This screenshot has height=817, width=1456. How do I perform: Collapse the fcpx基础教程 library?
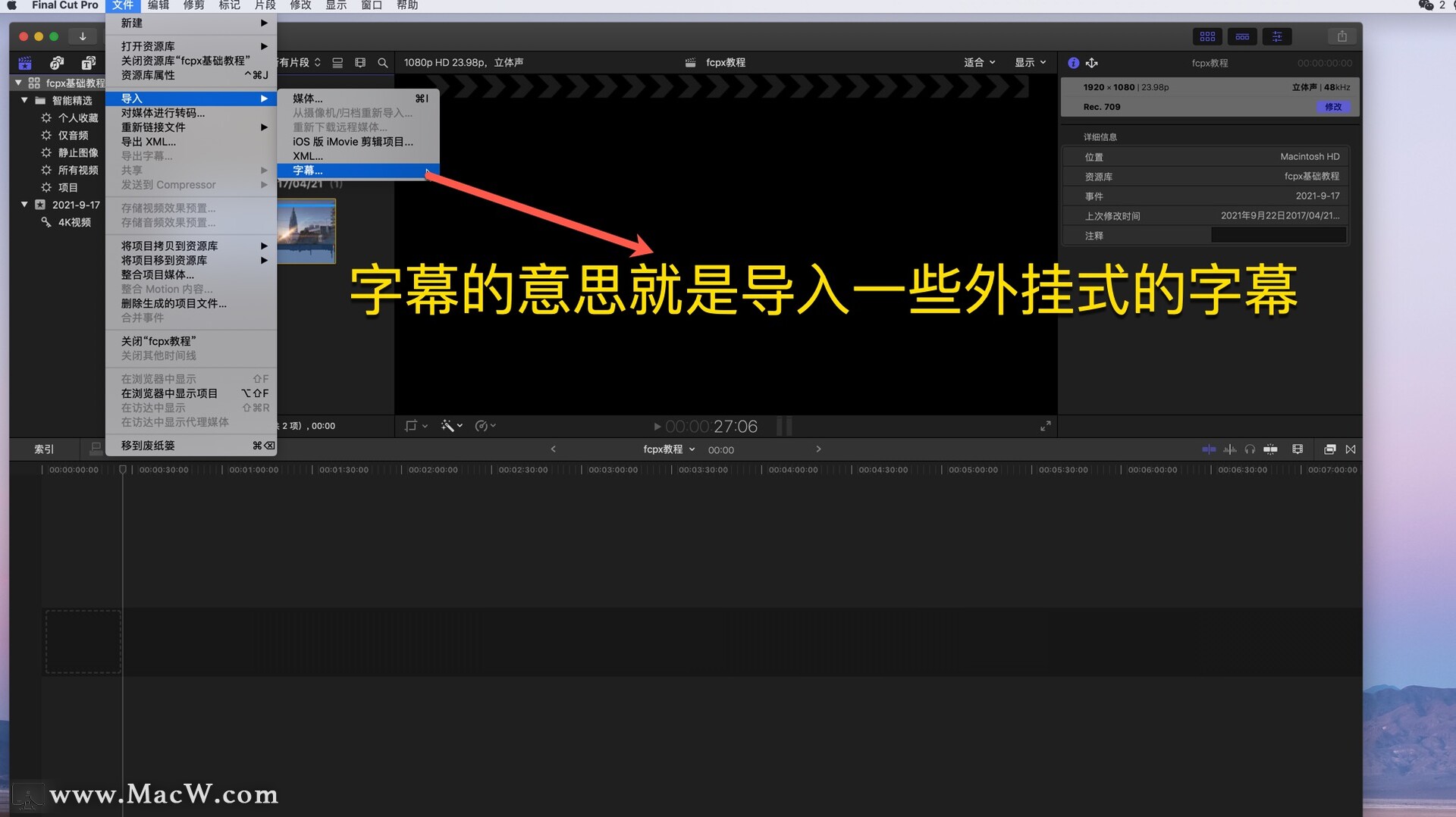click(18, 83)
